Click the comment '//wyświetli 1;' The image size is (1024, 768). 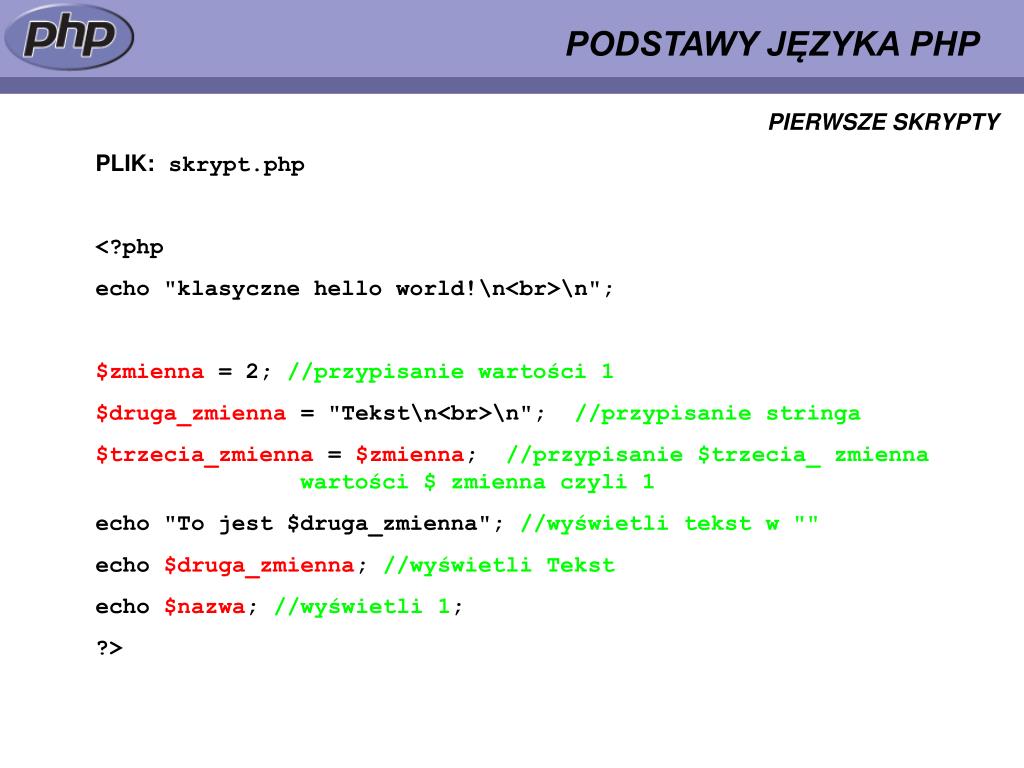pos(368,607)
